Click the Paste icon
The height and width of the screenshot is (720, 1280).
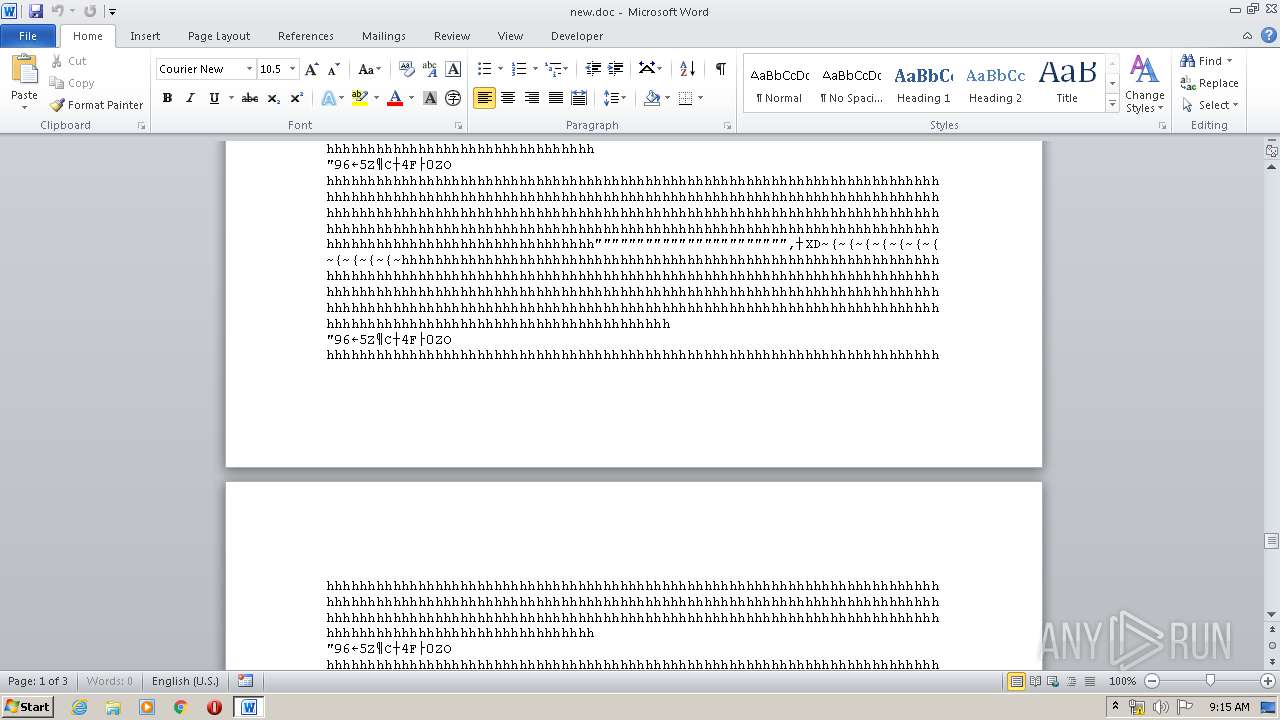(x=24, y=69)
